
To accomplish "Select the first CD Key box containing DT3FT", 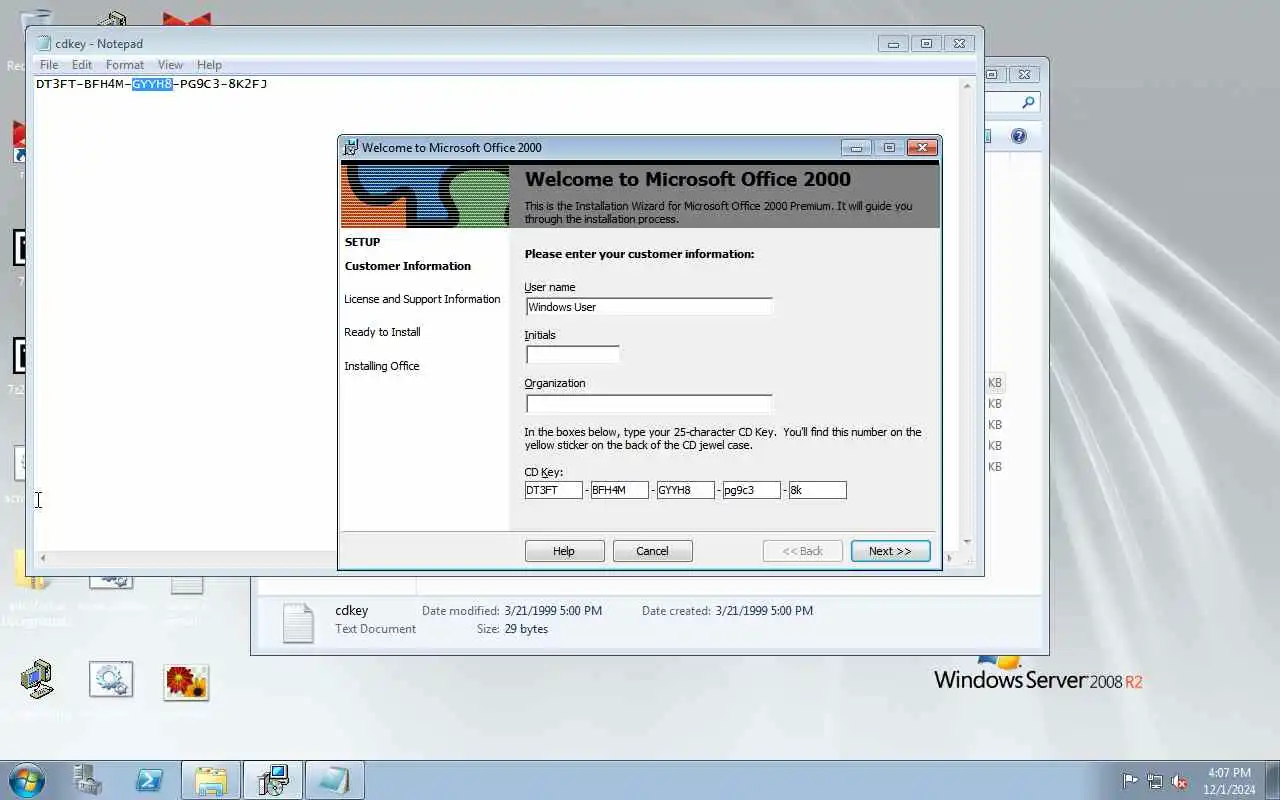I will point(554,490).
